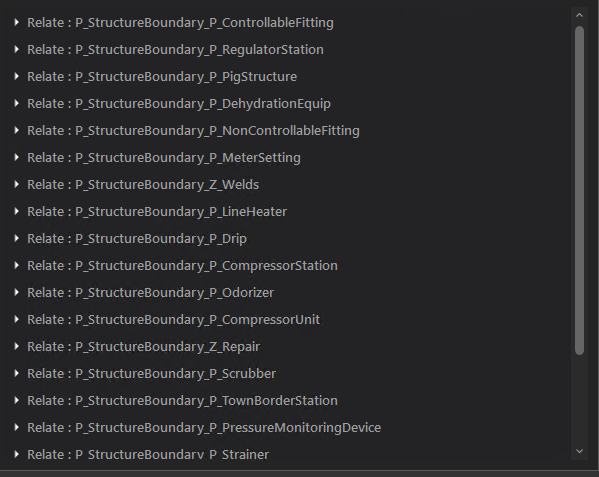The image size is (599, 477).
Task: Expand the P_MeterSetting relate entry
Action: [x=16, y=157]
